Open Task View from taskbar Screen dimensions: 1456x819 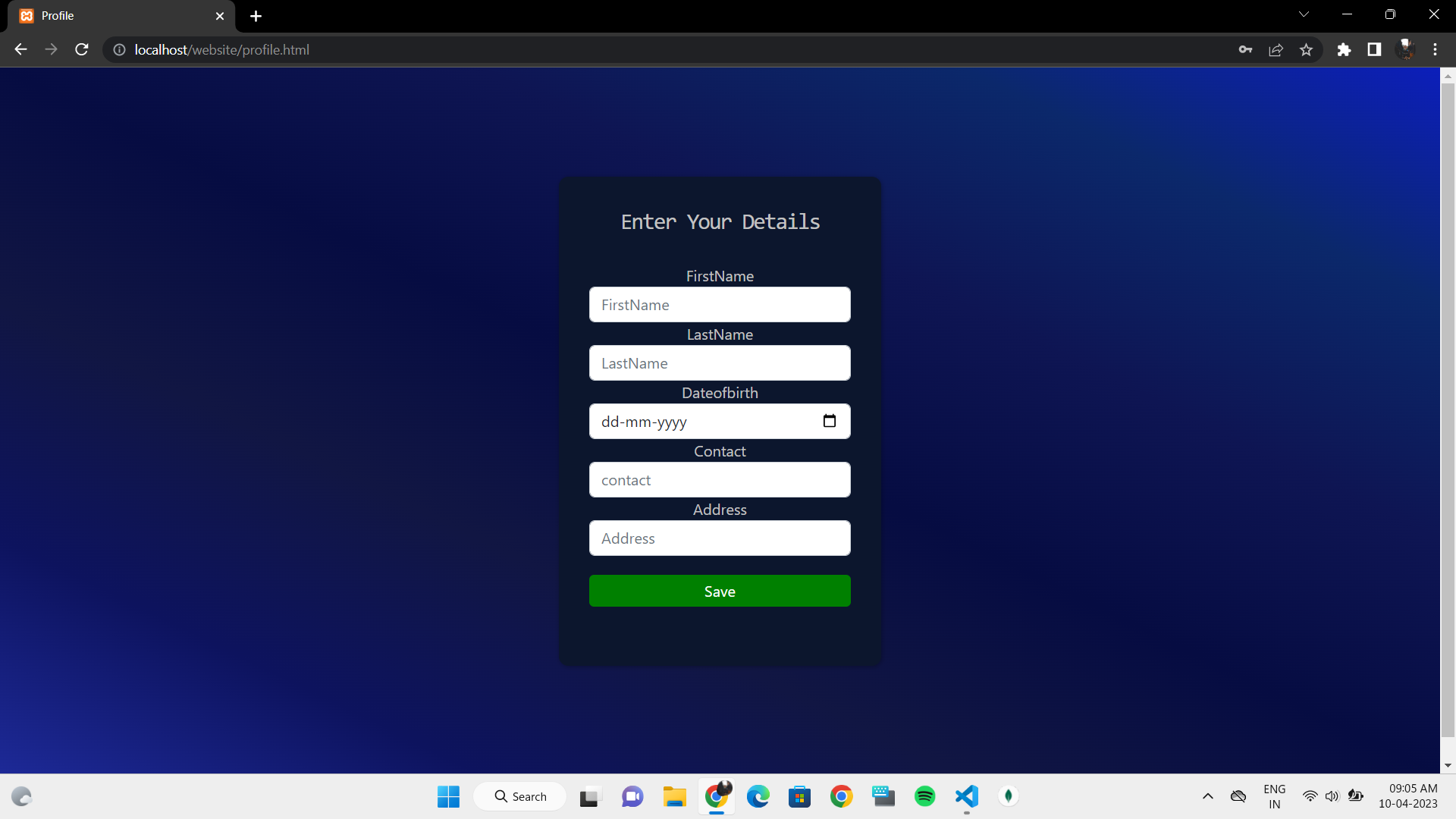589,796
